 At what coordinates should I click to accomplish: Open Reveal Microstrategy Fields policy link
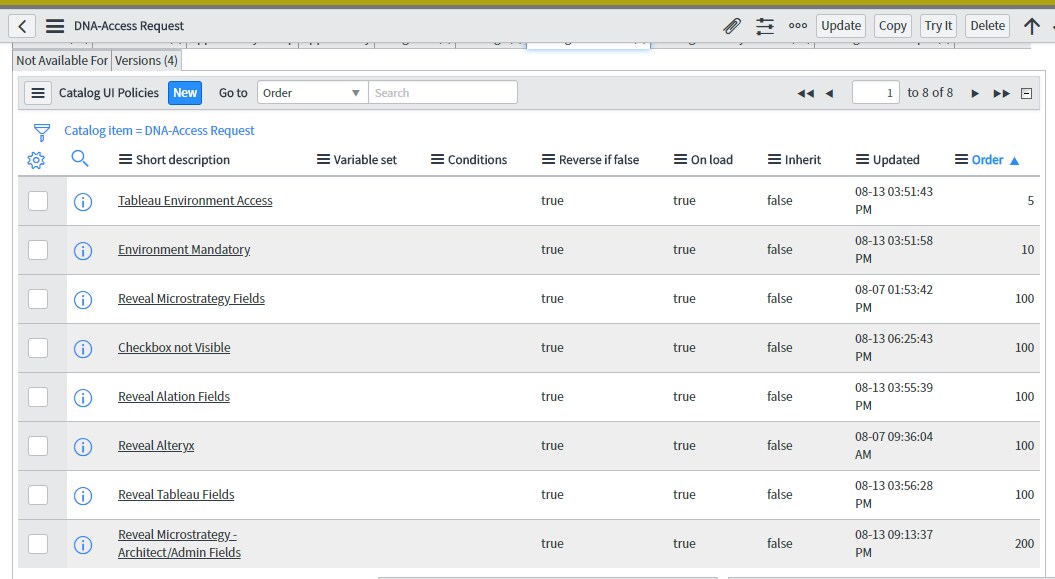(192, 299)
